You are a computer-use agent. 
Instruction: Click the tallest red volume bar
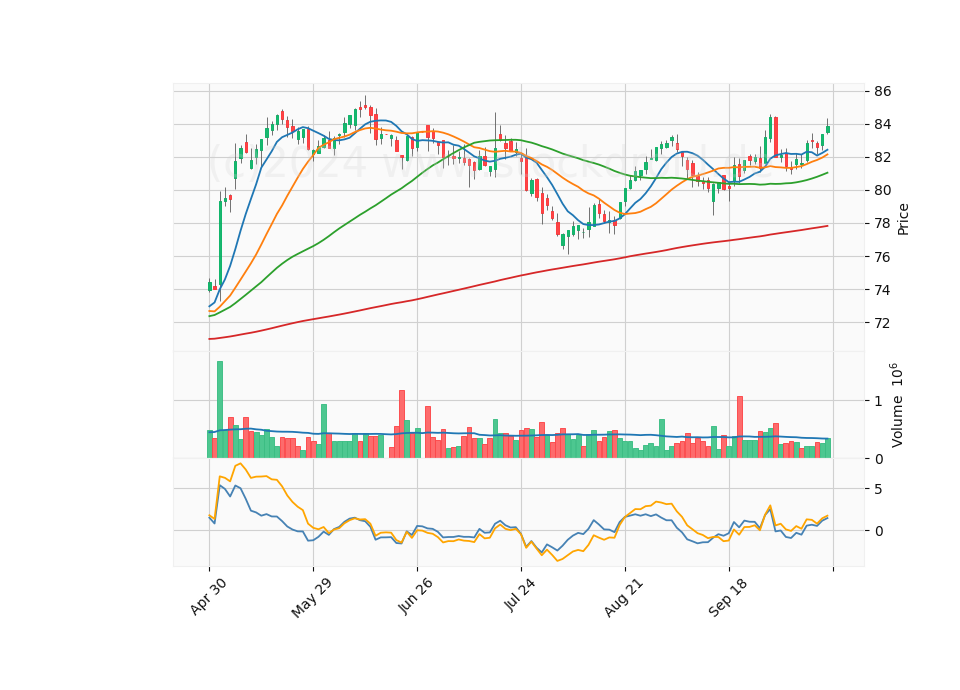(402, 424)
